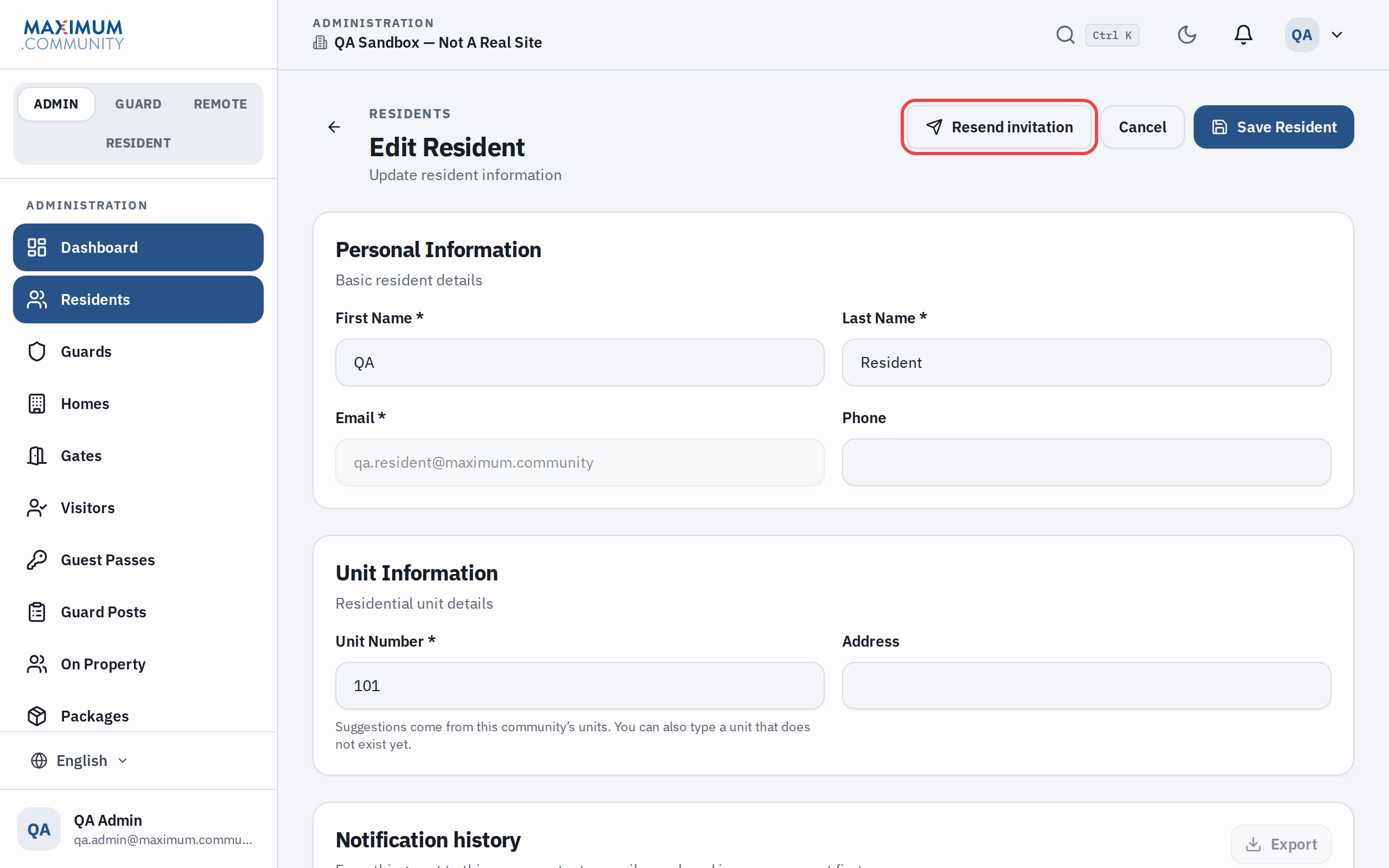
Task: Open Packages page label
Action: pos(95,716)
